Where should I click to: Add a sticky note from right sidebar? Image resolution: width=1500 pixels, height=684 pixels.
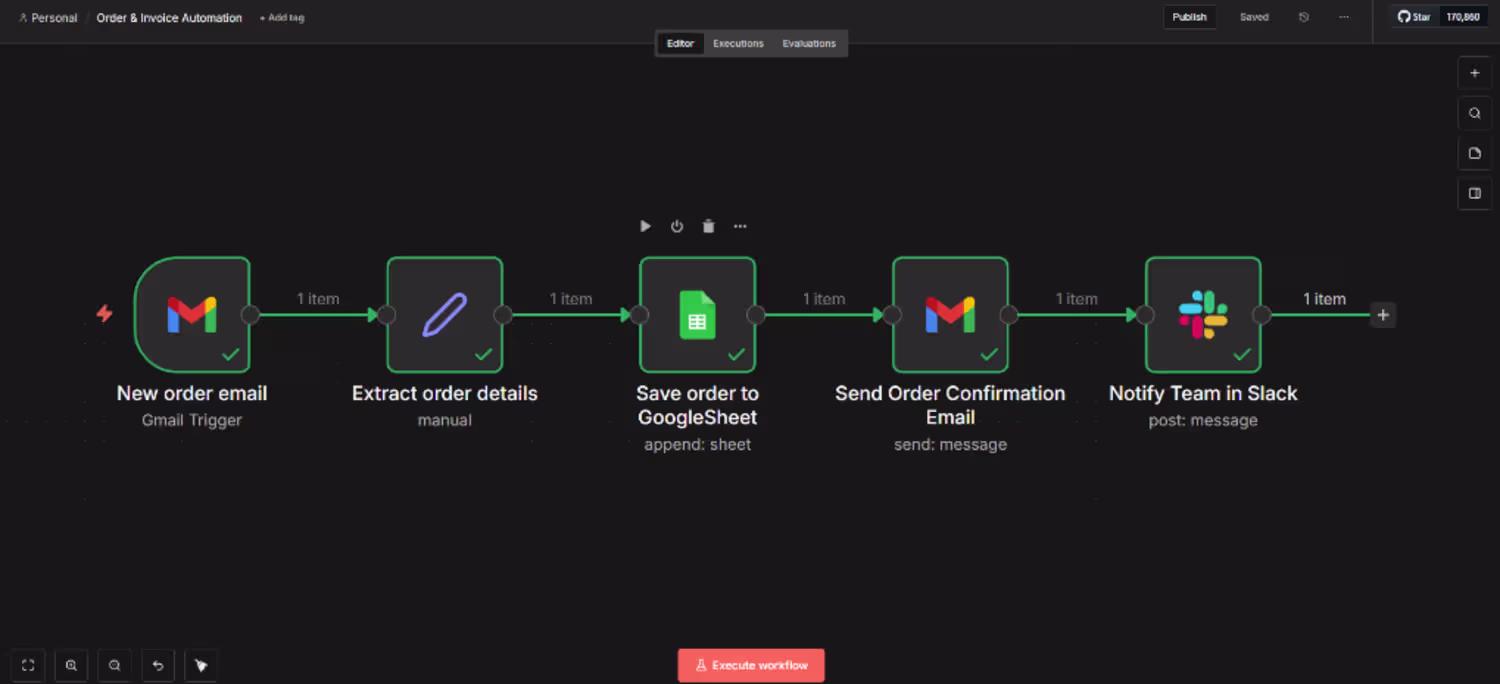tap(1474, 153)
